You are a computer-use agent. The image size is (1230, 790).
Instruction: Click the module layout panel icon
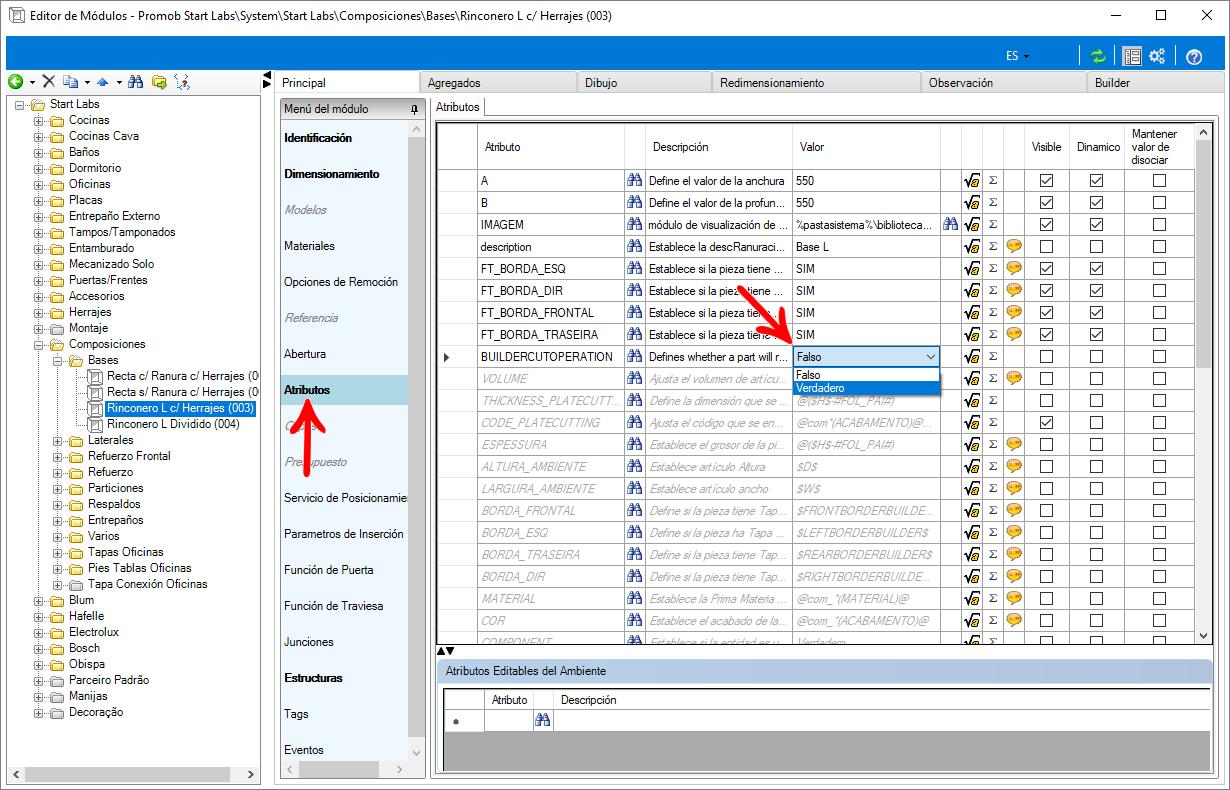pos(1132,56)
